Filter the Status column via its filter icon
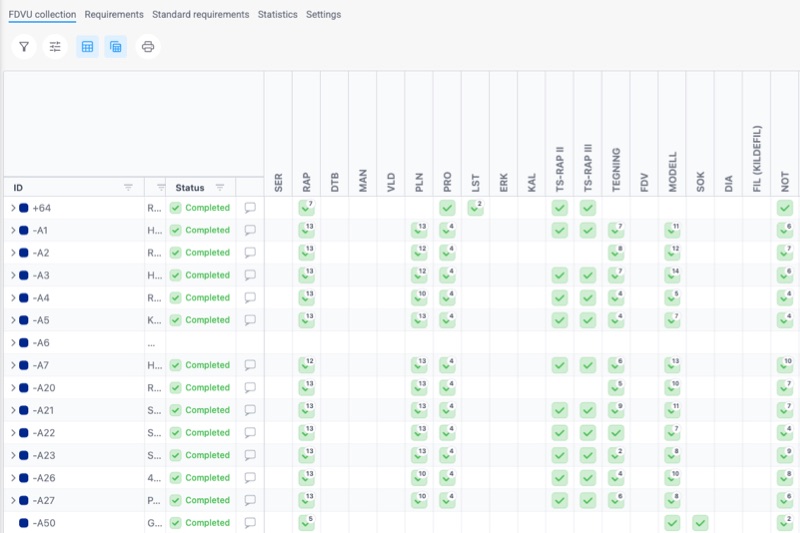The width and height of the screenshot is (800, 533). [220, 188]
